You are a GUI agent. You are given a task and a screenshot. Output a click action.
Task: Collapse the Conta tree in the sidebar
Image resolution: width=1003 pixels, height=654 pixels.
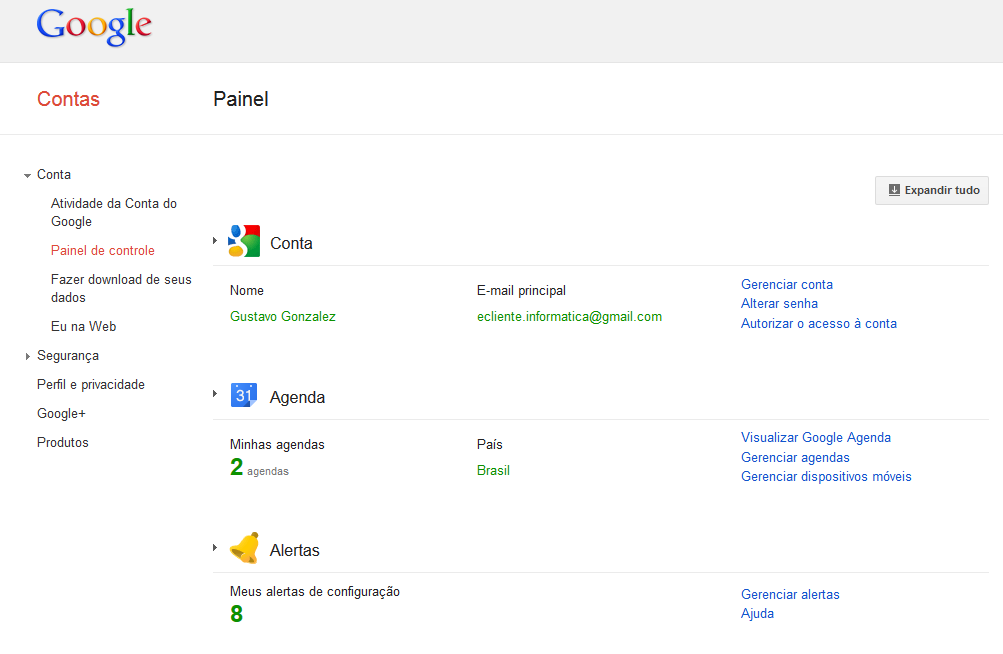pyautogui.click(x=28, y=175)
